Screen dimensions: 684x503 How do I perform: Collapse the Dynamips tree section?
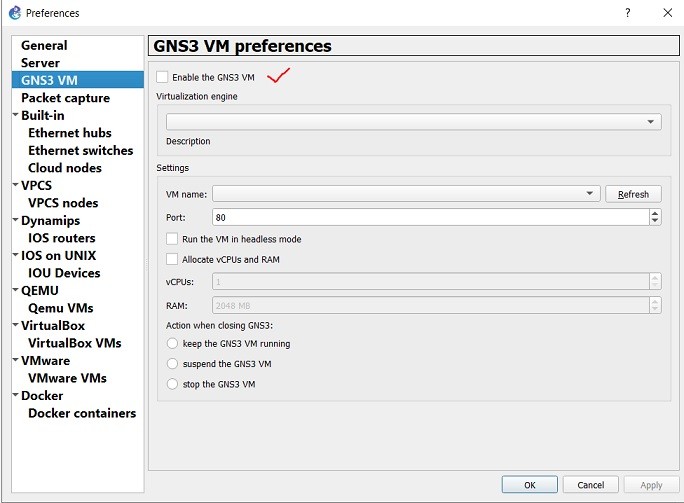click(16, 220)
